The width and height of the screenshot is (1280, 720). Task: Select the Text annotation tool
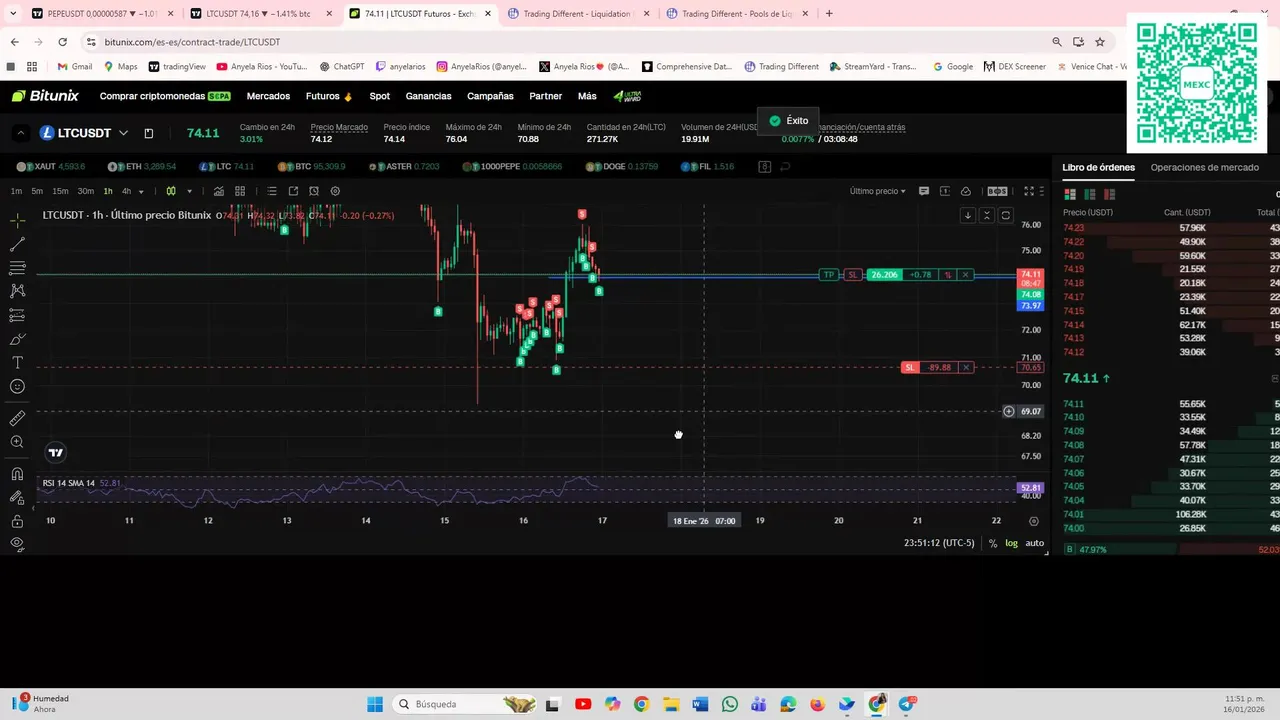17,363
